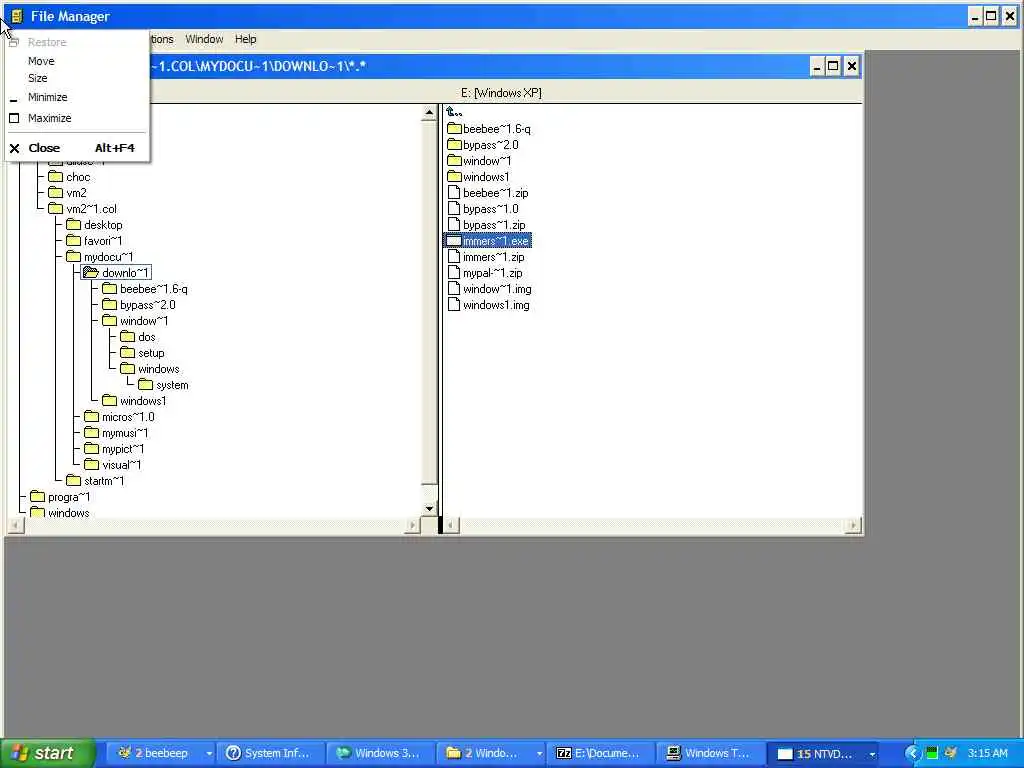Select choc folder icon in tree
The width and height of the screenshot is (1024, 768).
tap(56, 176)
